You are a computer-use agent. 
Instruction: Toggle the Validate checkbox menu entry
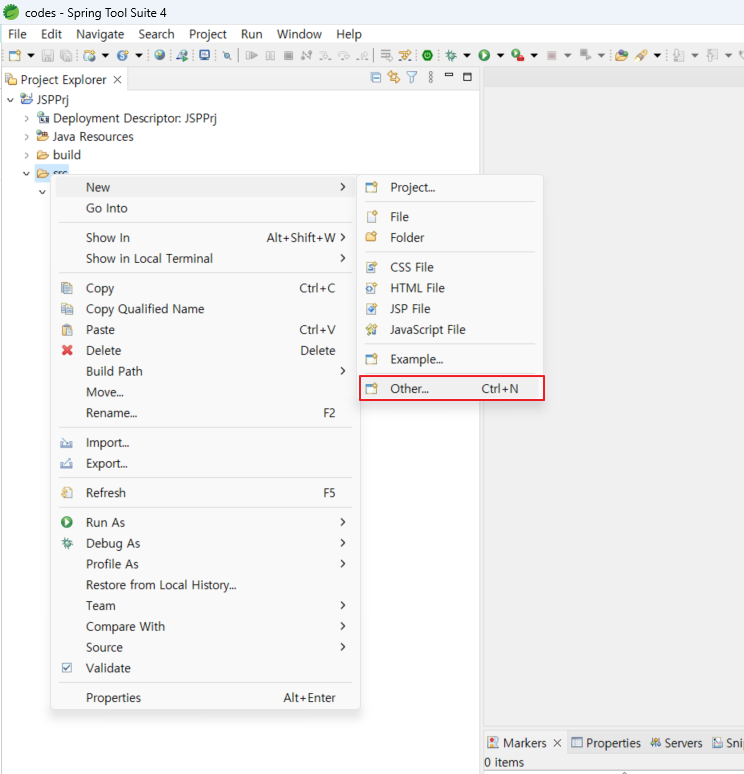[67, 668]
